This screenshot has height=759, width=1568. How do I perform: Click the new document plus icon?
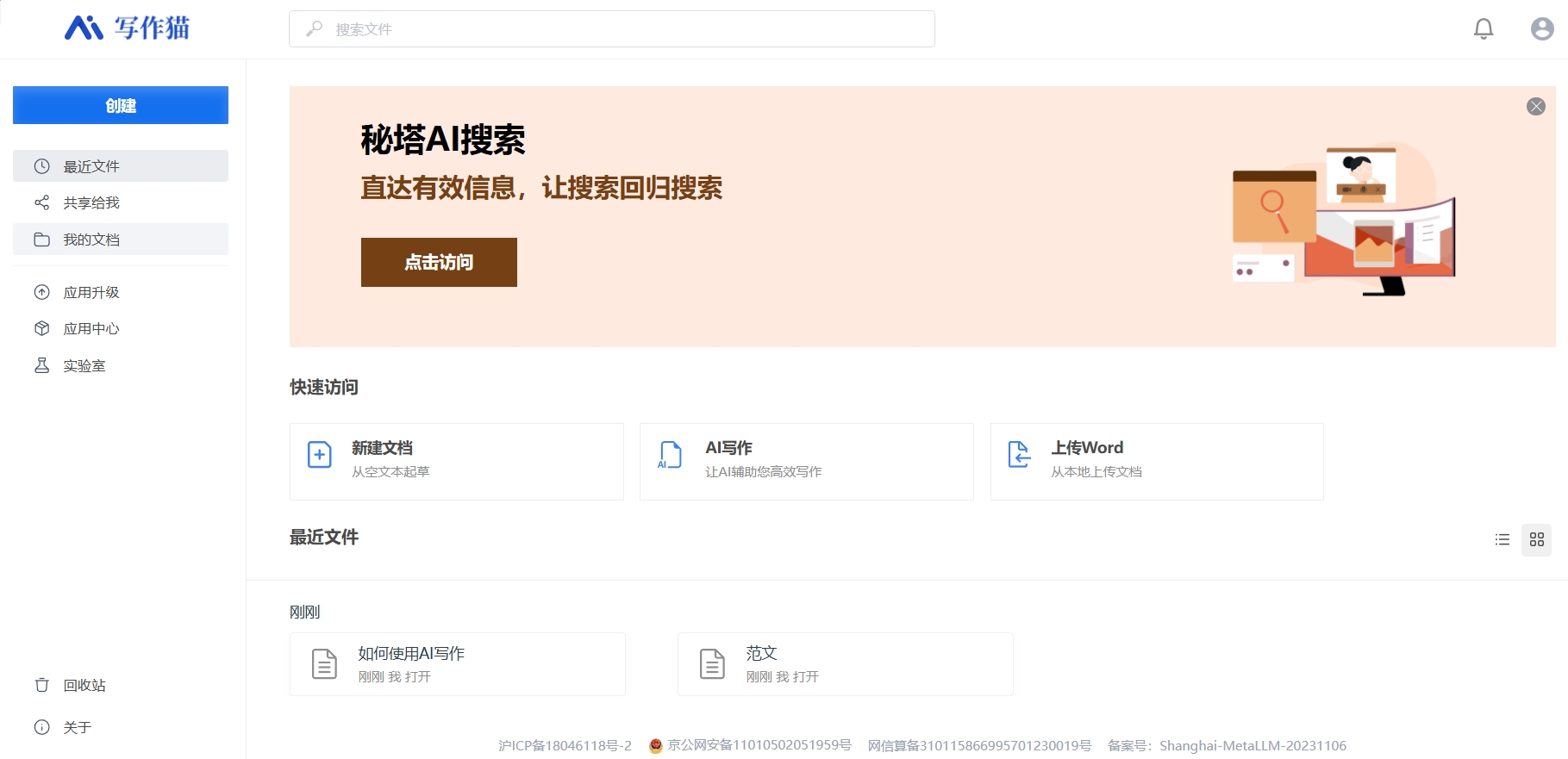[x=320, y=454]
